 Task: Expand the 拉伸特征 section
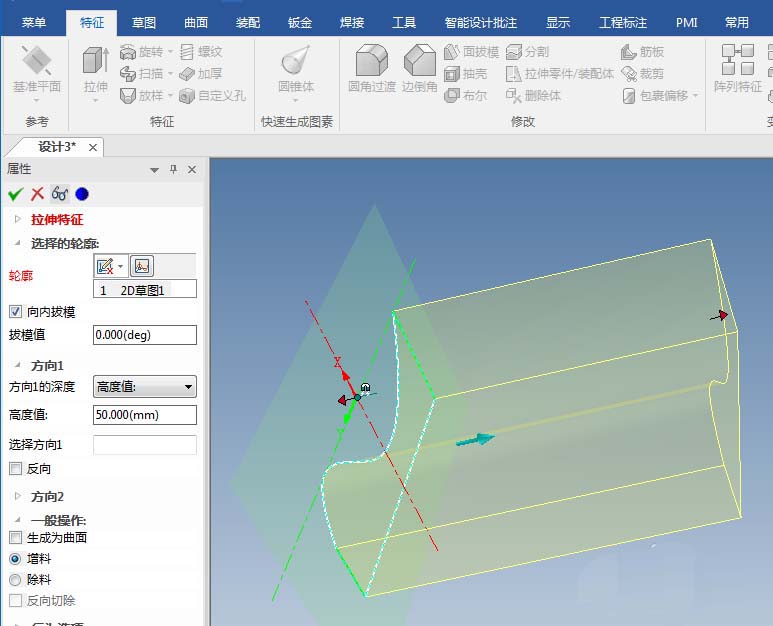[18, 219]
